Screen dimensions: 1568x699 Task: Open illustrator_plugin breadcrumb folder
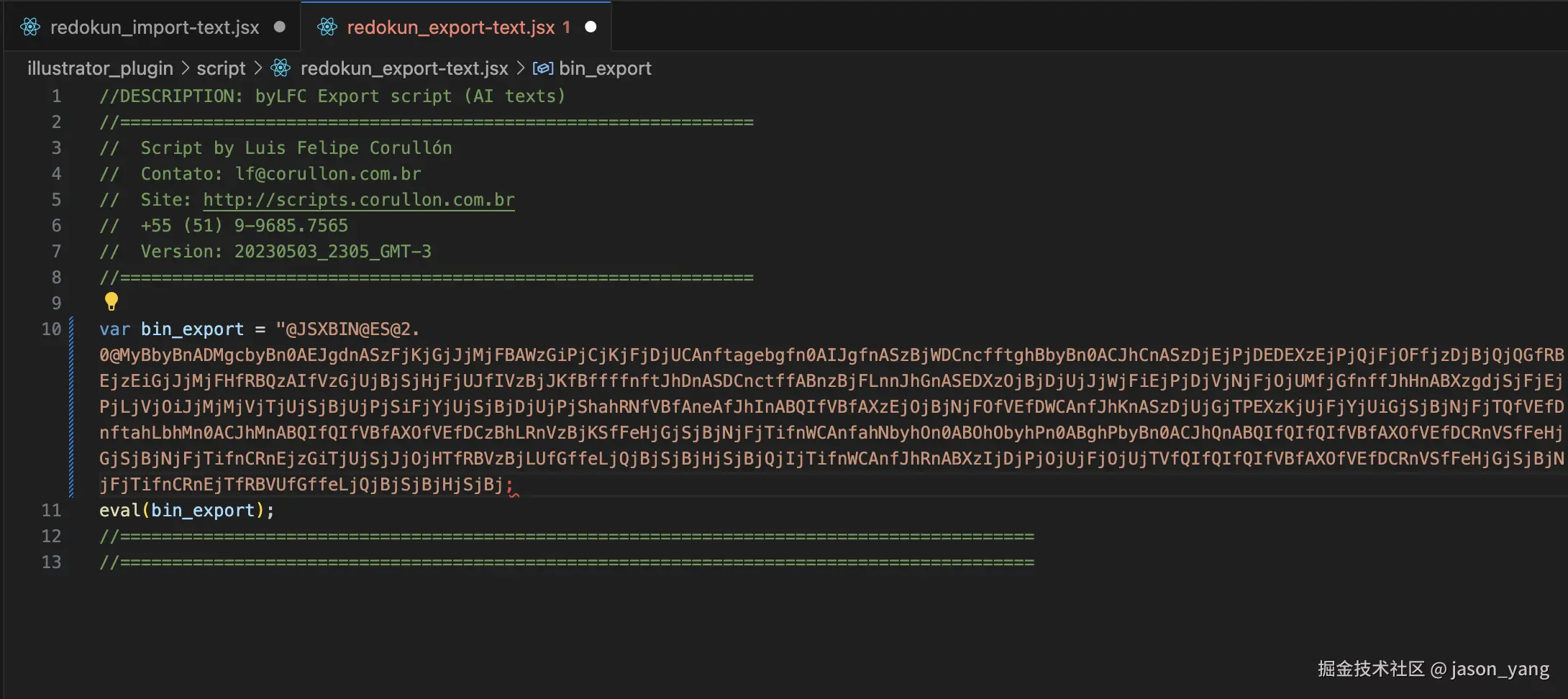pyautogui.click(x=100, y=68)
